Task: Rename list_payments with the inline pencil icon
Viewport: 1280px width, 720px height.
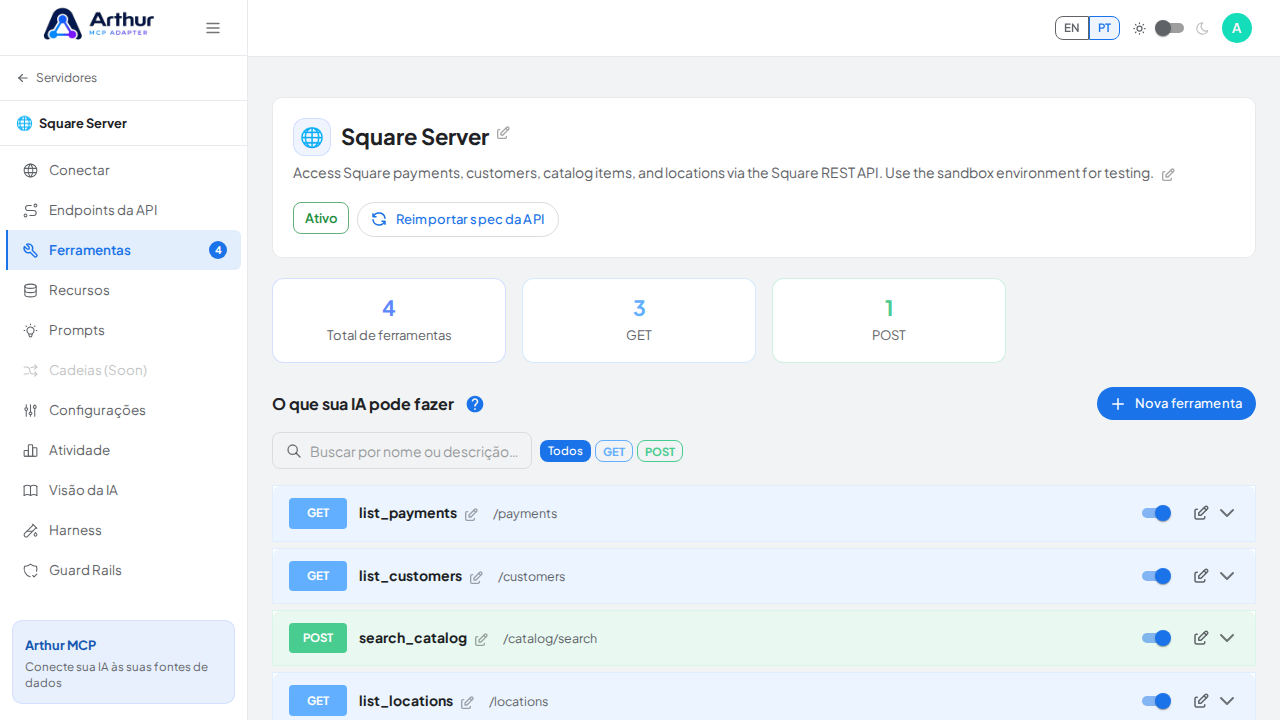Action: click(471, 515)
